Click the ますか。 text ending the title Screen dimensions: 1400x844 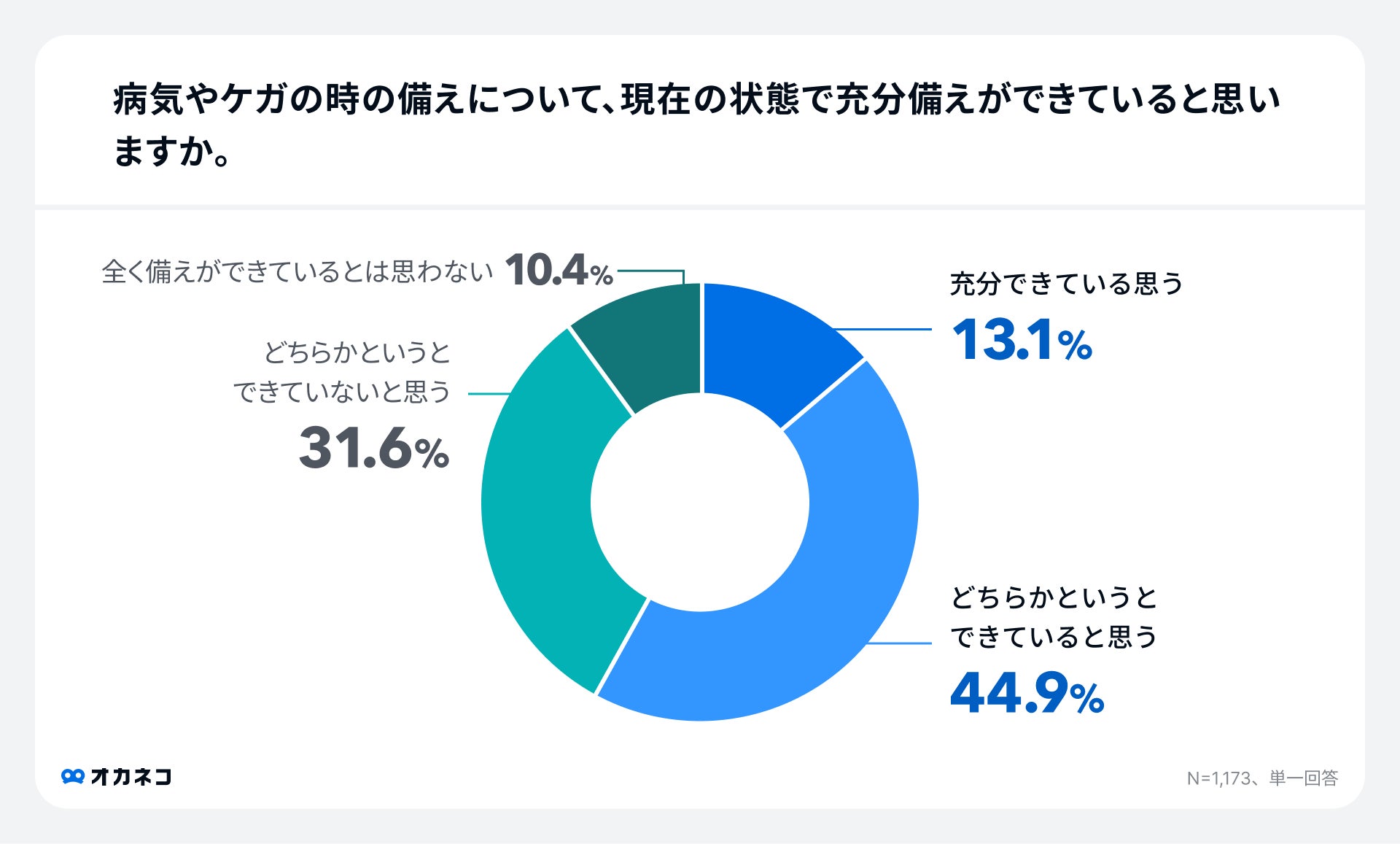point(173,151)
